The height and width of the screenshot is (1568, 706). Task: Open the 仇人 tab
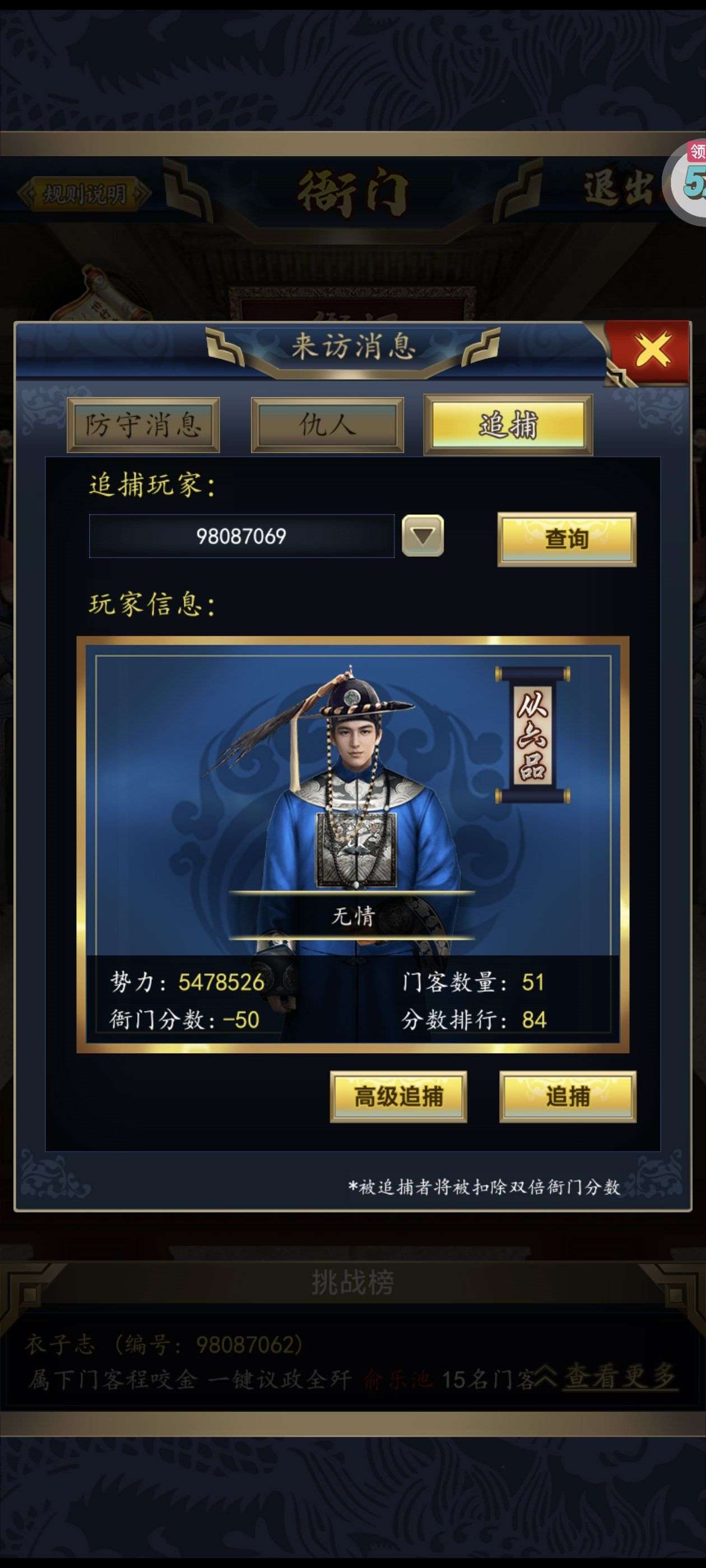click(327, 425)
